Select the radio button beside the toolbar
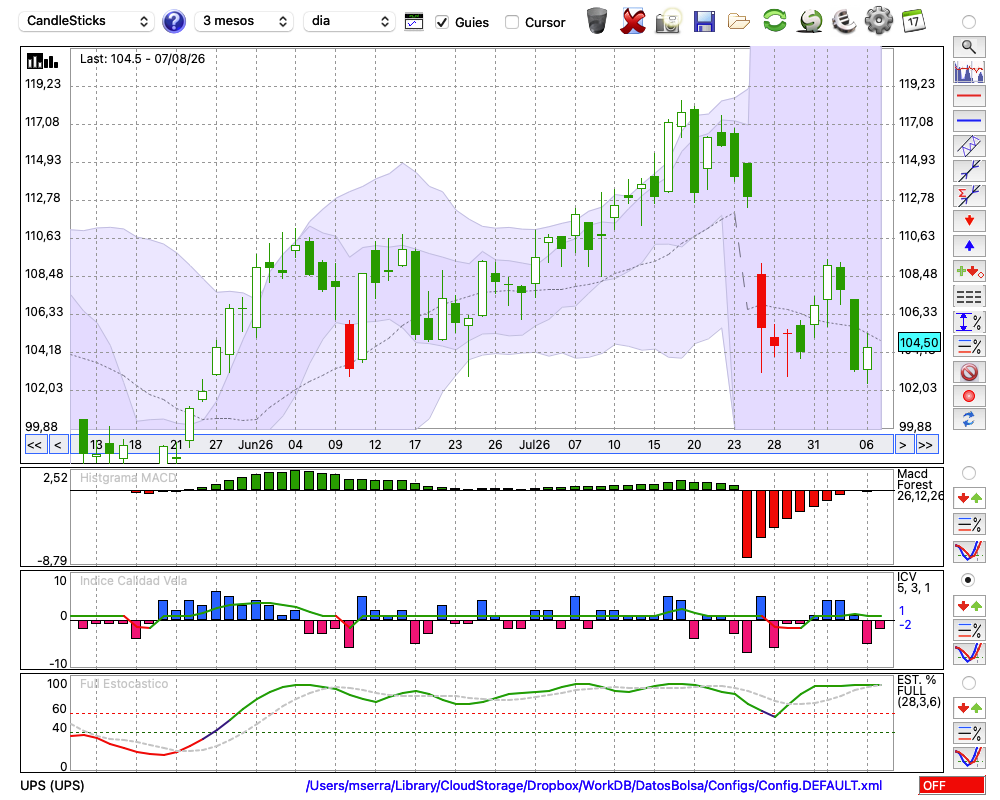This screenshot has width=1000, height=800. 969,22
